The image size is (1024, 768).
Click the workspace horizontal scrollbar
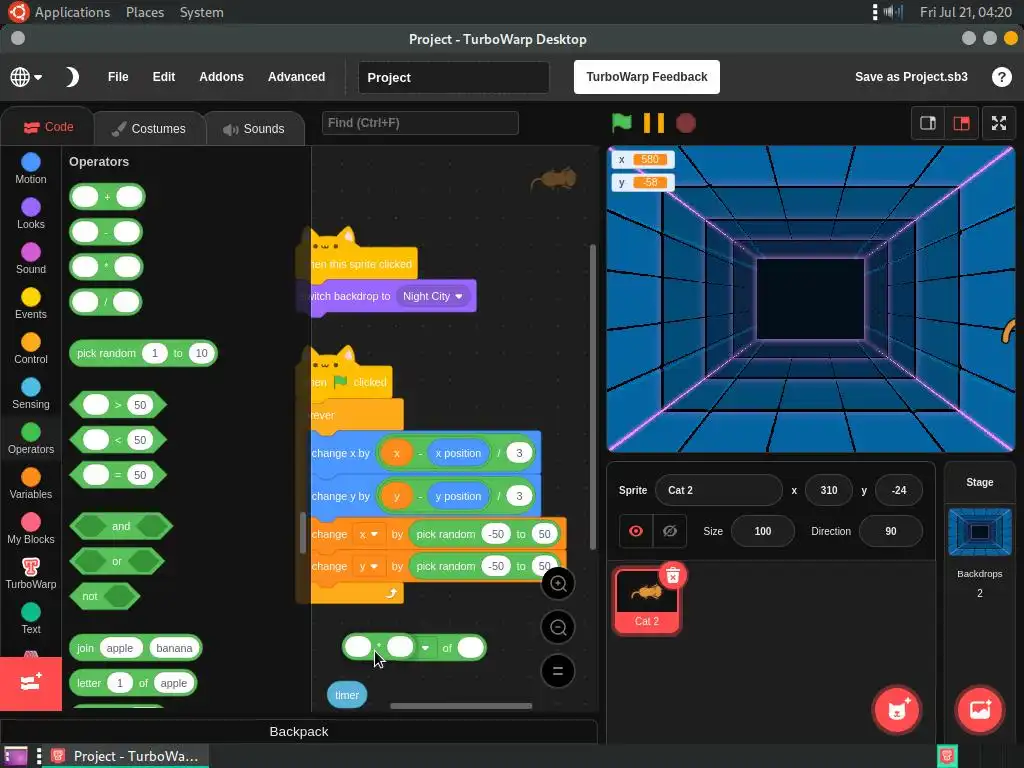[461, 705]
